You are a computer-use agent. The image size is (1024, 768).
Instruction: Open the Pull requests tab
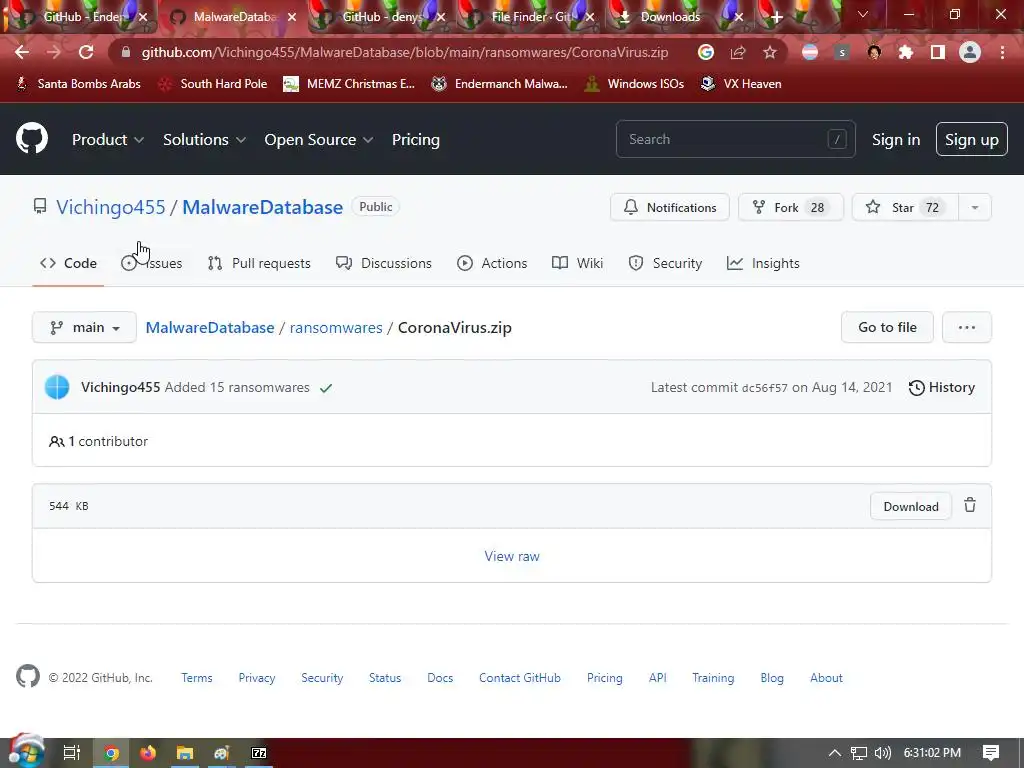click(259, 263)
